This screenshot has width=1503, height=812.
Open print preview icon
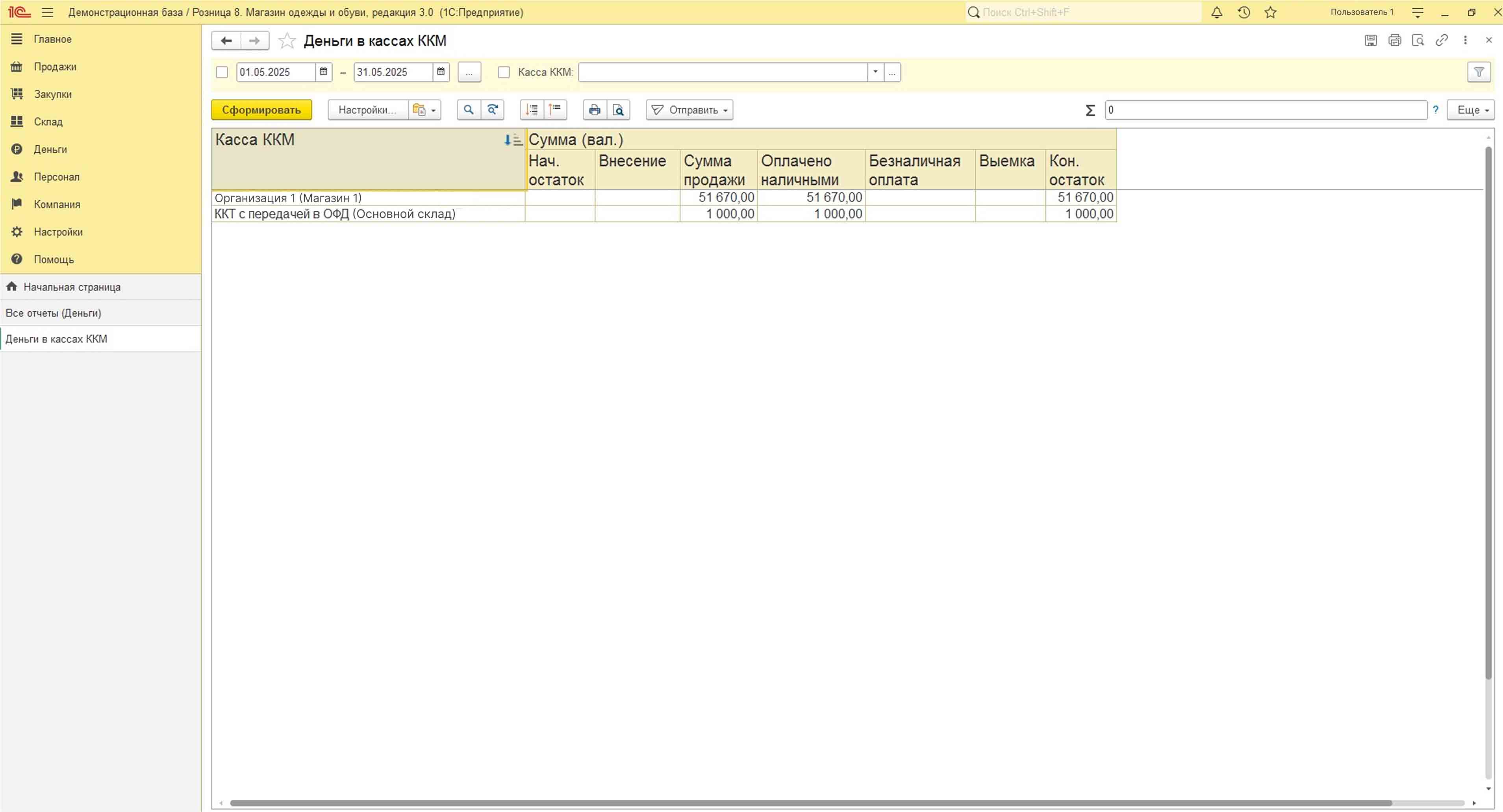(619, 110)
